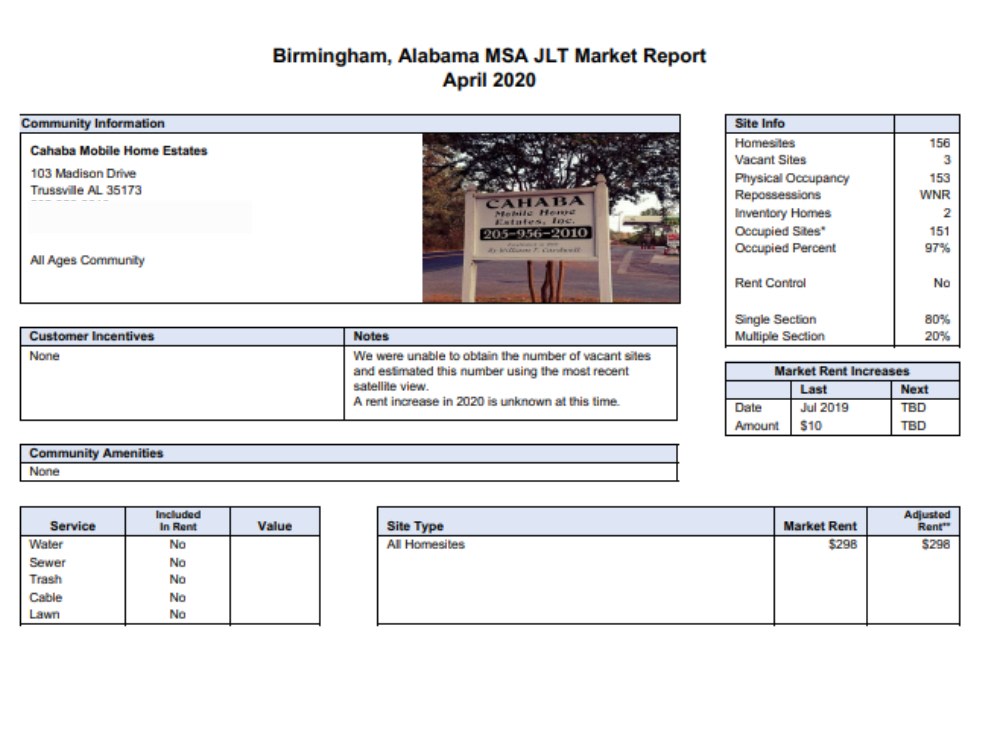Select the 'Included In Rent' column header
1000x750 pixels.
178,520
